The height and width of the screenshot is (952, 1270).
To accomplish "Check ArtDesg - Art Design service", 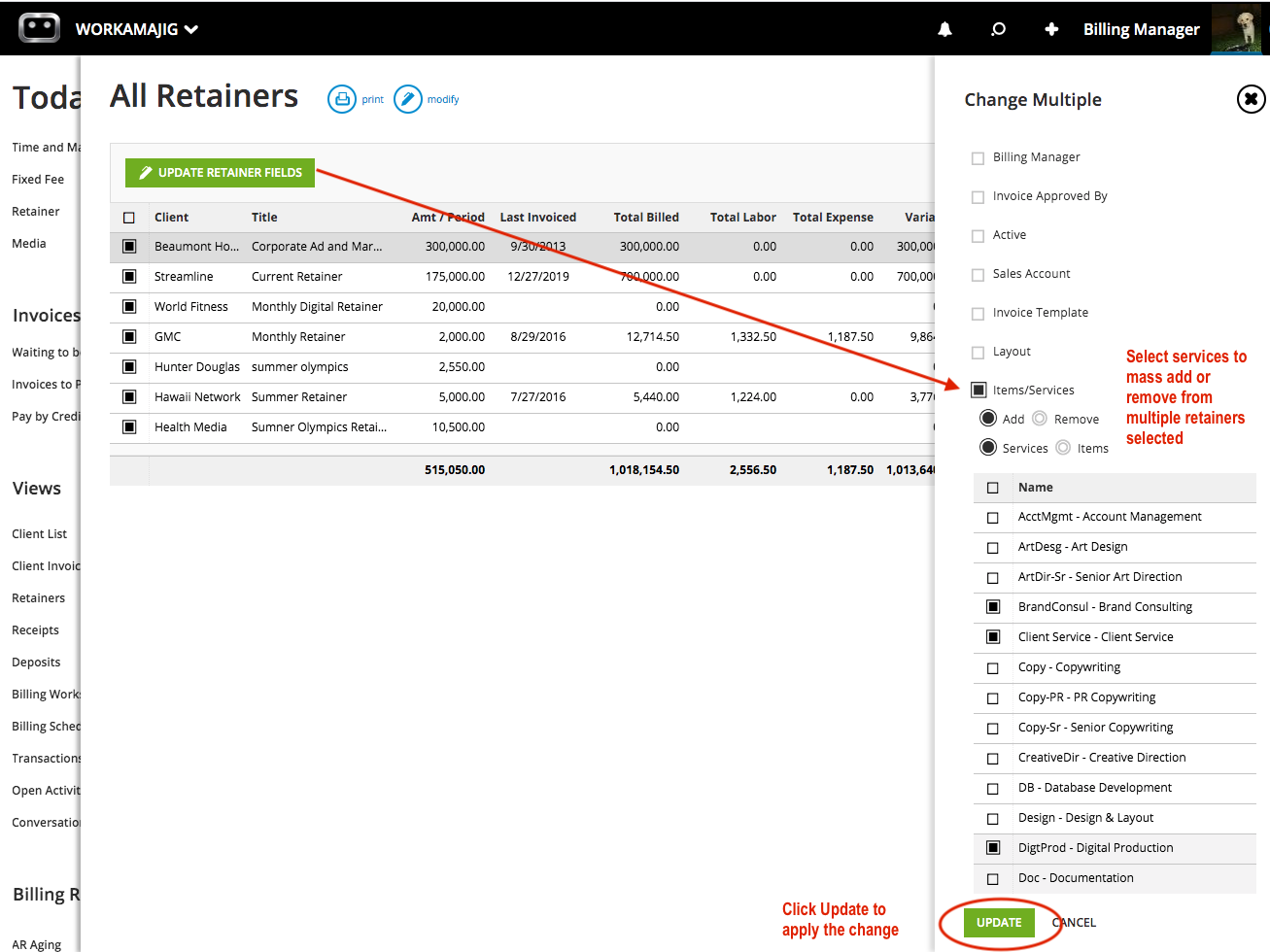I will pyautogui.click(x=993, y=548).
